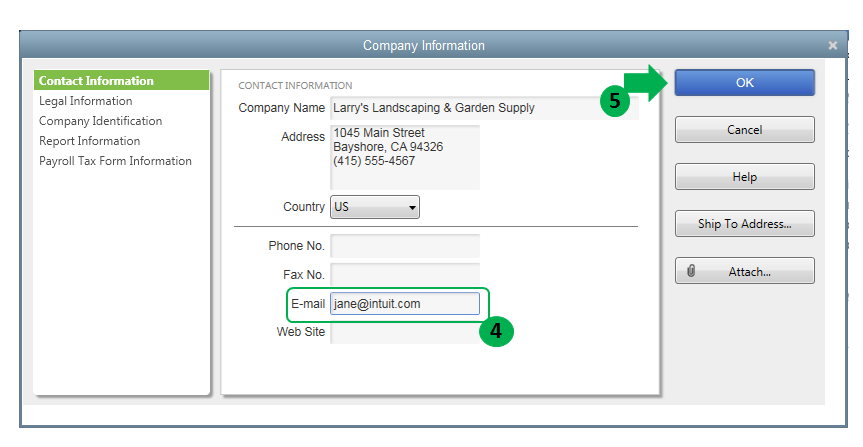
Task: Go to Report Information section
Action: [90, 141]
